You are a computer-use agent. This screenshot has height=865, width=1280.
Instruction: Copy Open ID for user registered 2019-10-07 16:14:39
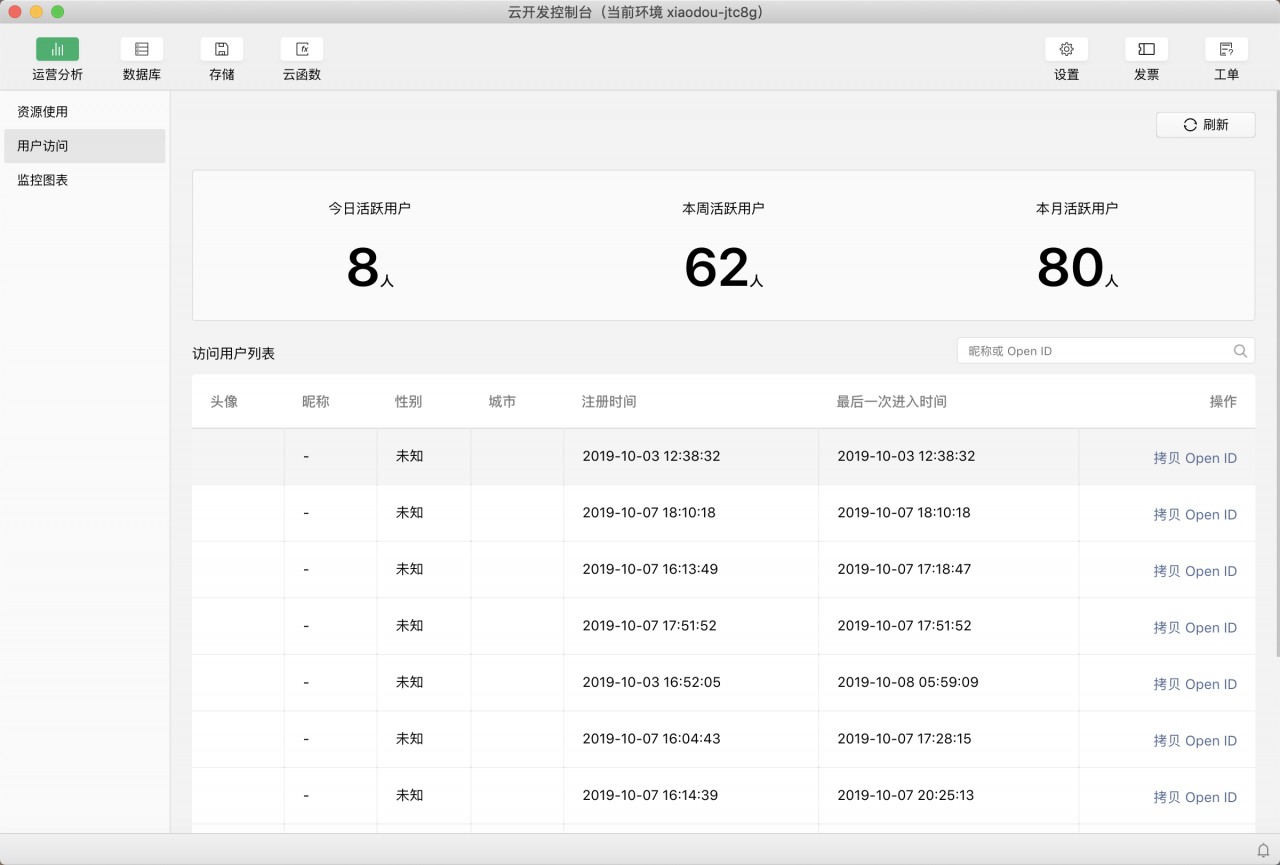click(x=1194, y=797)
